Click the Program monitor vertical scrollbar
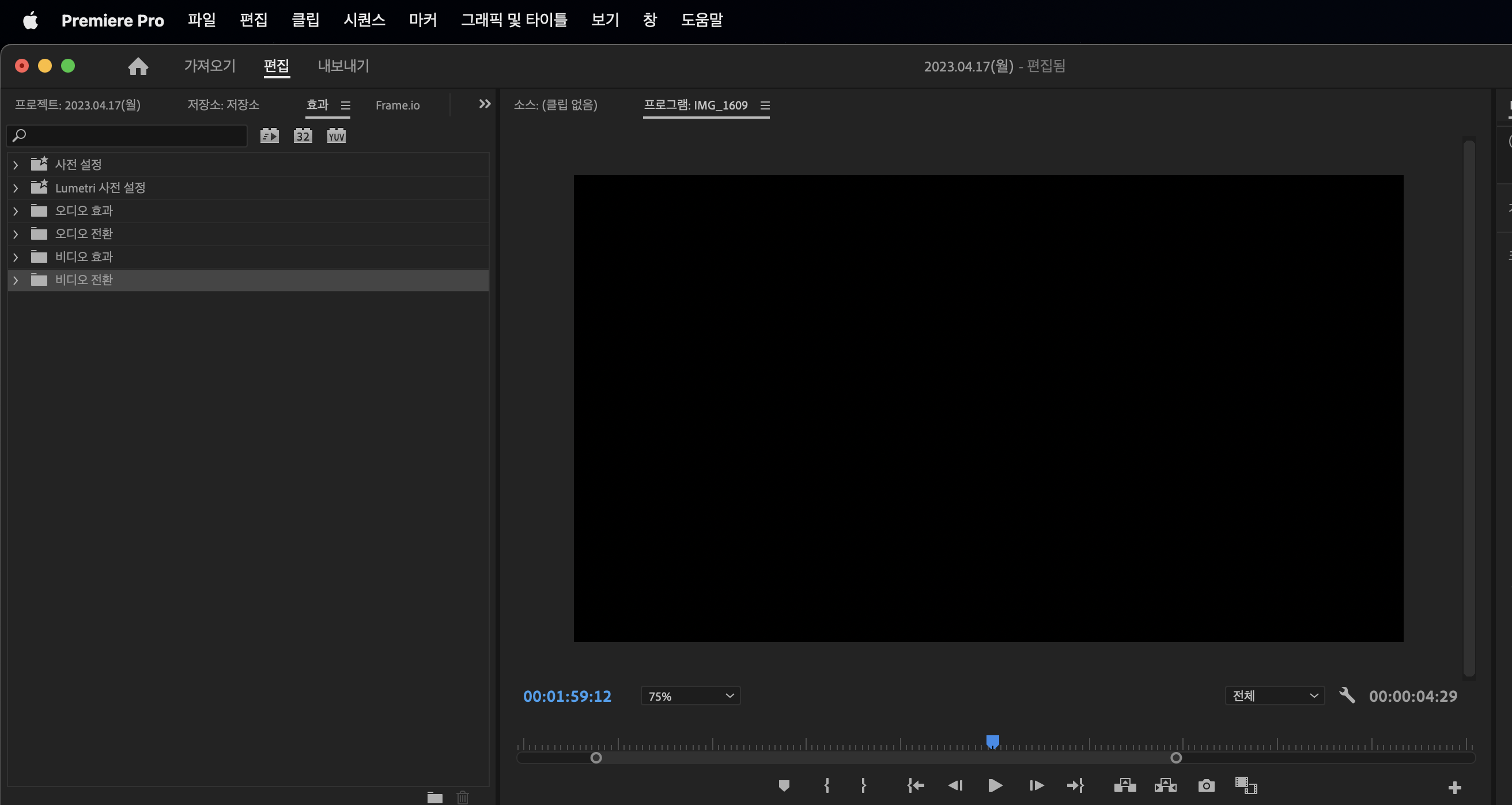The image size is (1512, 805). [1469, 409]
